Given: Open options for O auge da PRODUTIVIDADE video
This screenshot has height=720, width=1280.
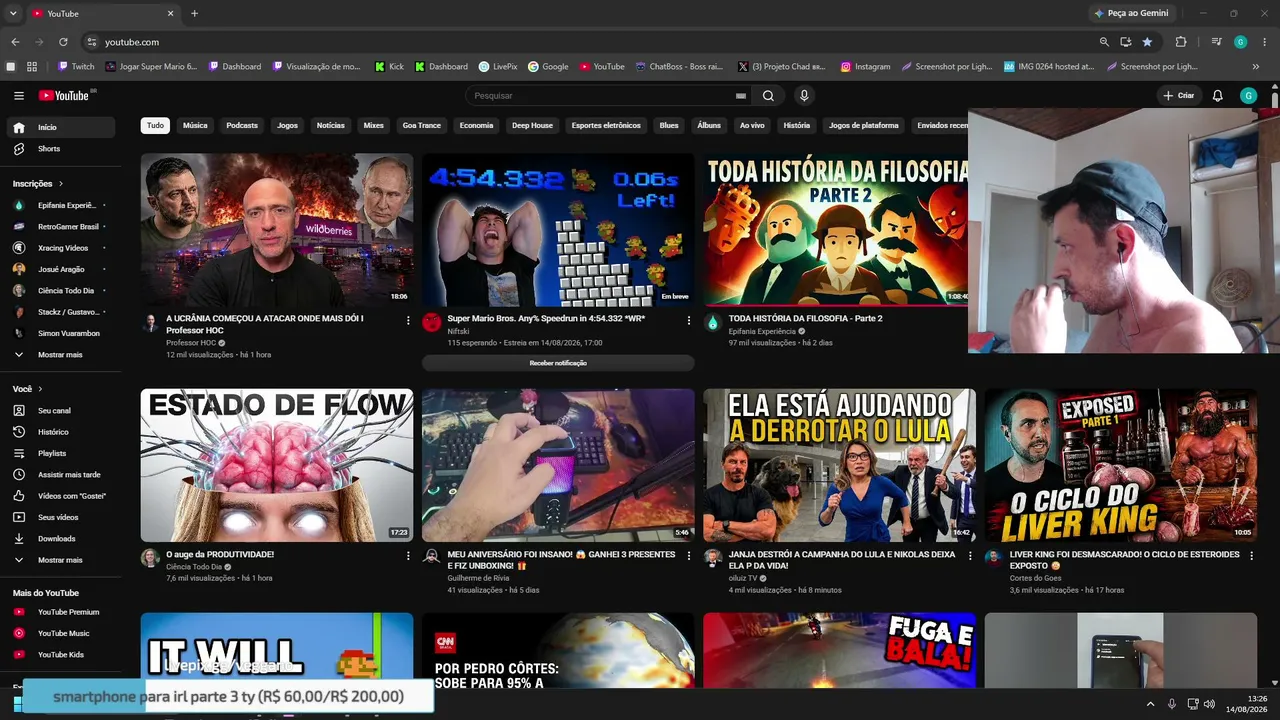Looking at the screenshot, I should coord(408,556).
